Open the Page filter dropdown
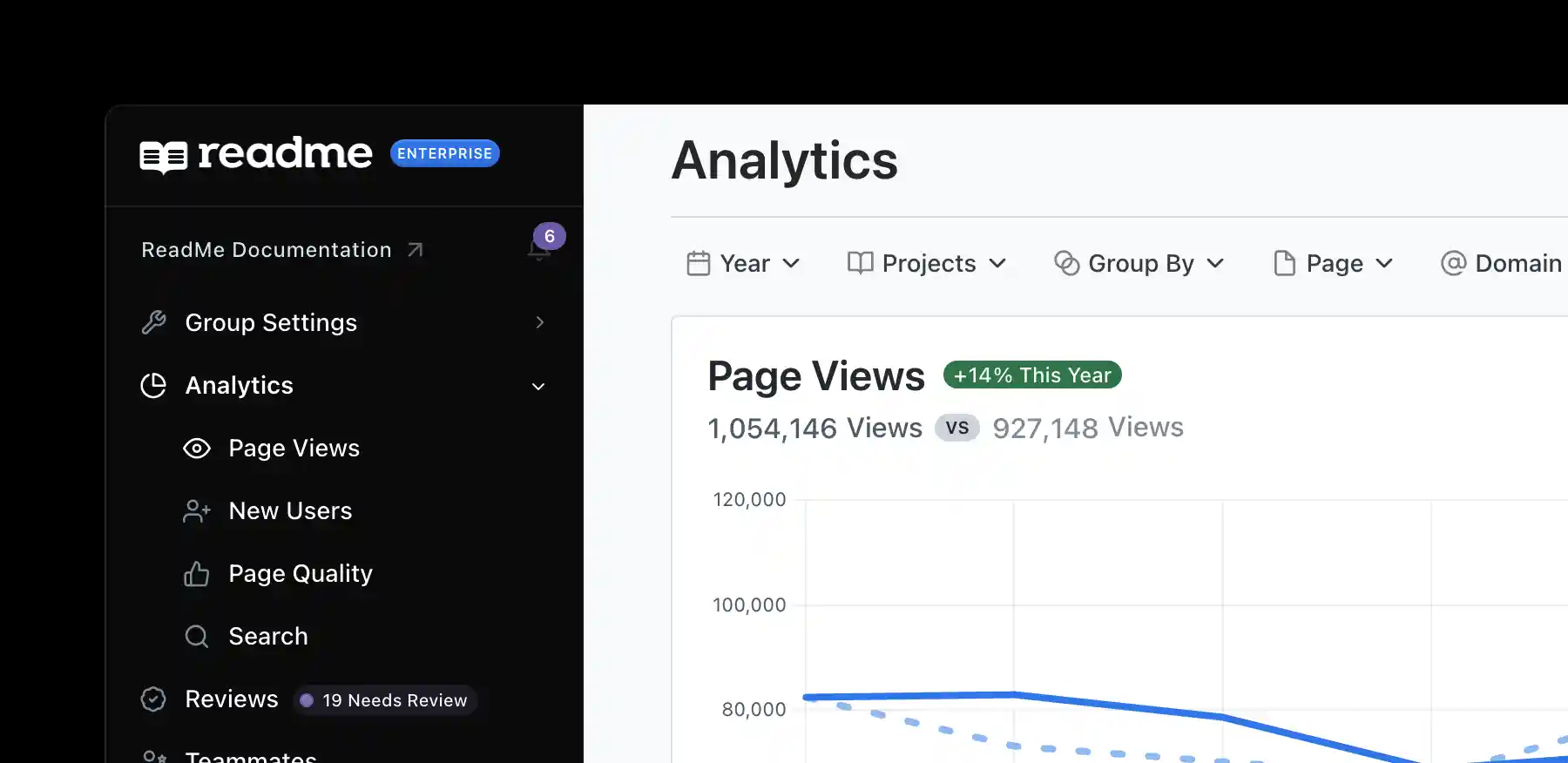Viewport: 1568px width, 763px height. 1334,263
